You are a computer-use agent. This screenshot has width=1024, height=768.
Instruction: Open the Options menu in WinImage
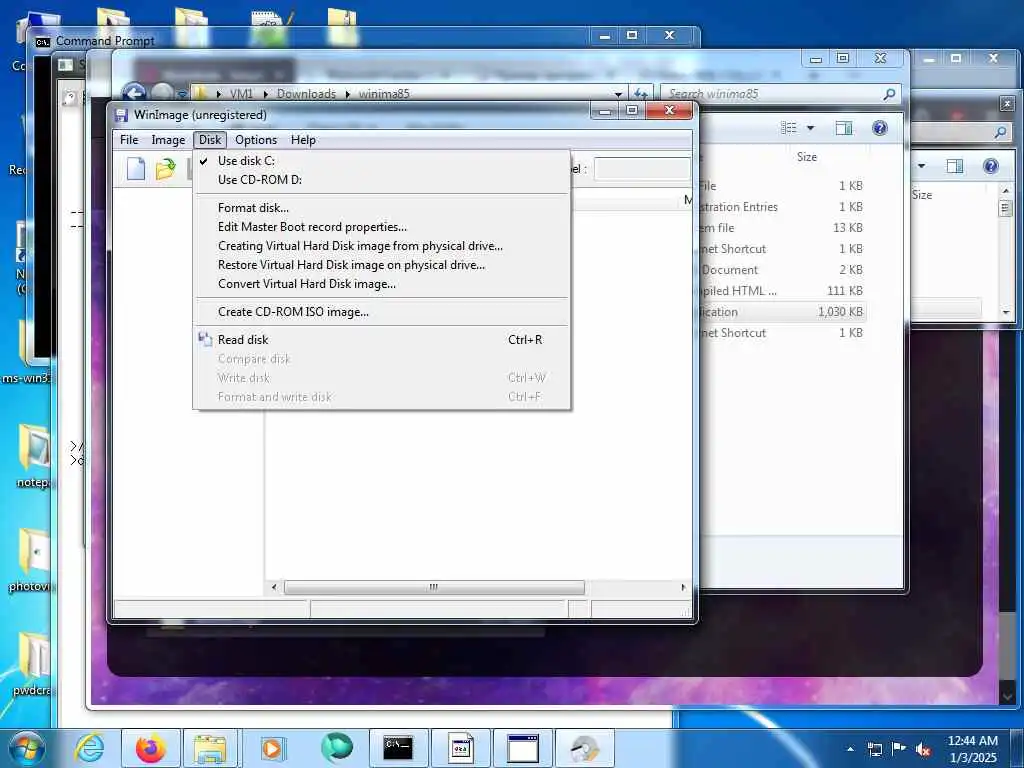click(x=255, y=140)
